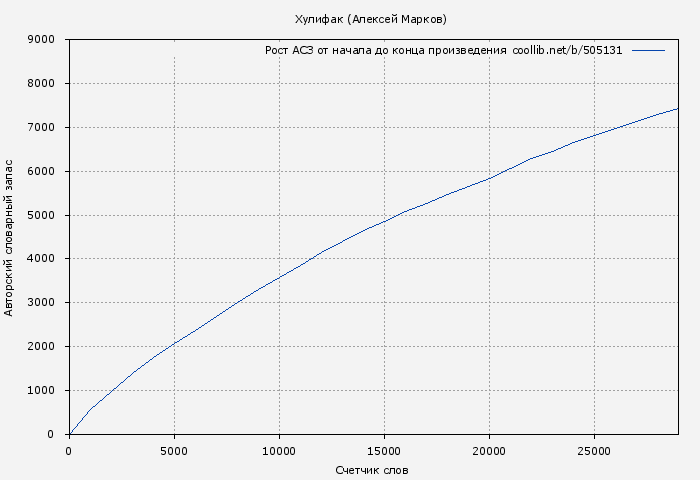Click the 7000 tick label on y-axis

(x=46, y=128)
